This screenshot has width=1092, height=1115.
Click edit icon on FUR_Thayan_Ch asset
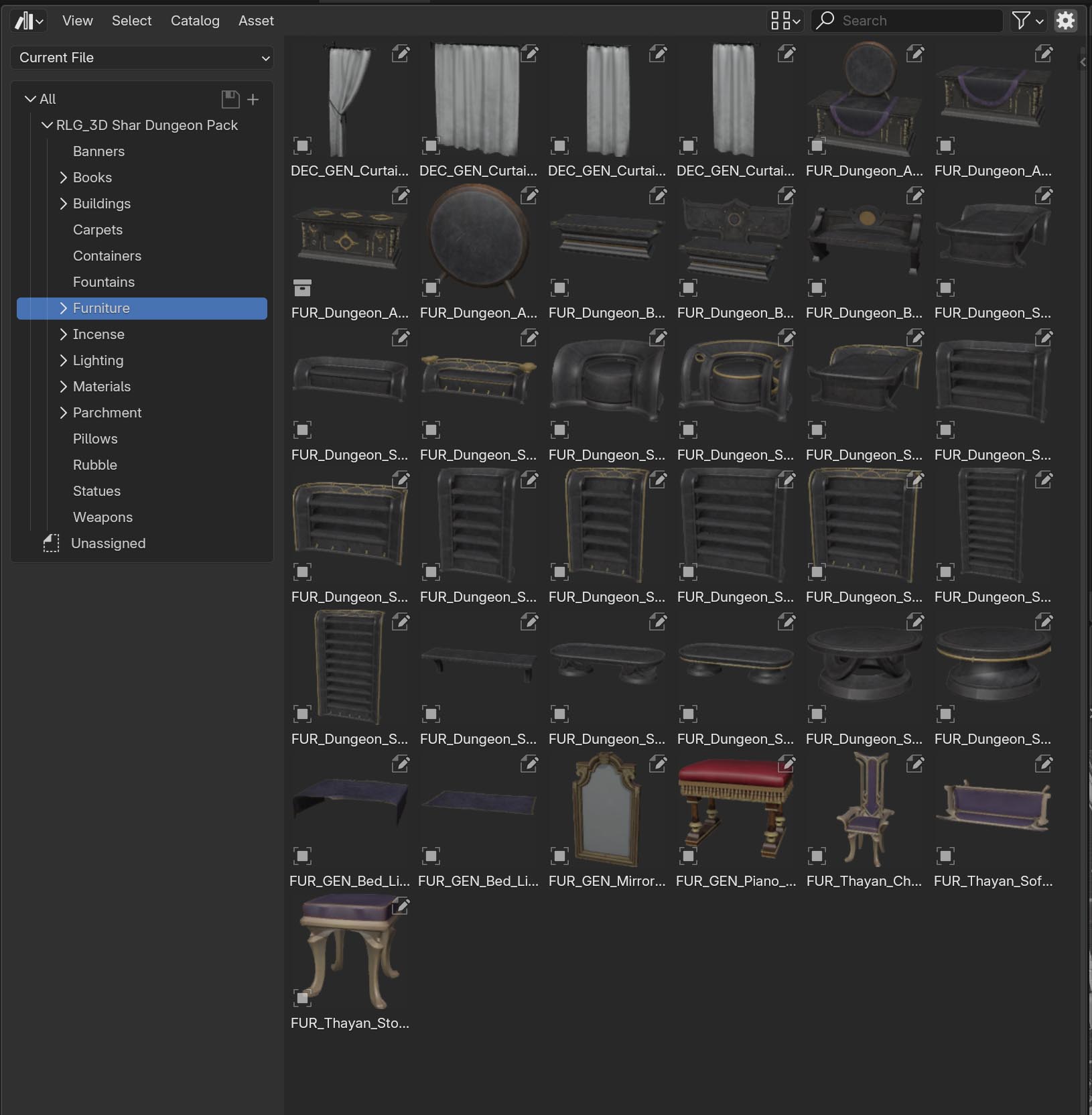click(x=915, y=764)
